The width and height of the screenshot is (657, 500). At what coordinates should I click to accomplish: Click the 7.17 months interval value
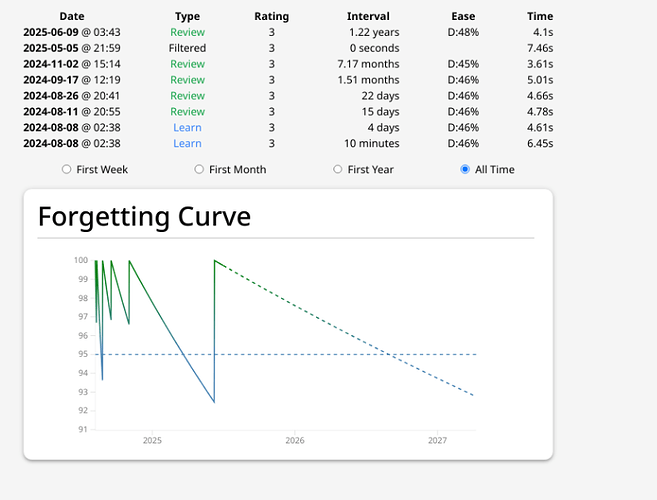click(368, 64)
